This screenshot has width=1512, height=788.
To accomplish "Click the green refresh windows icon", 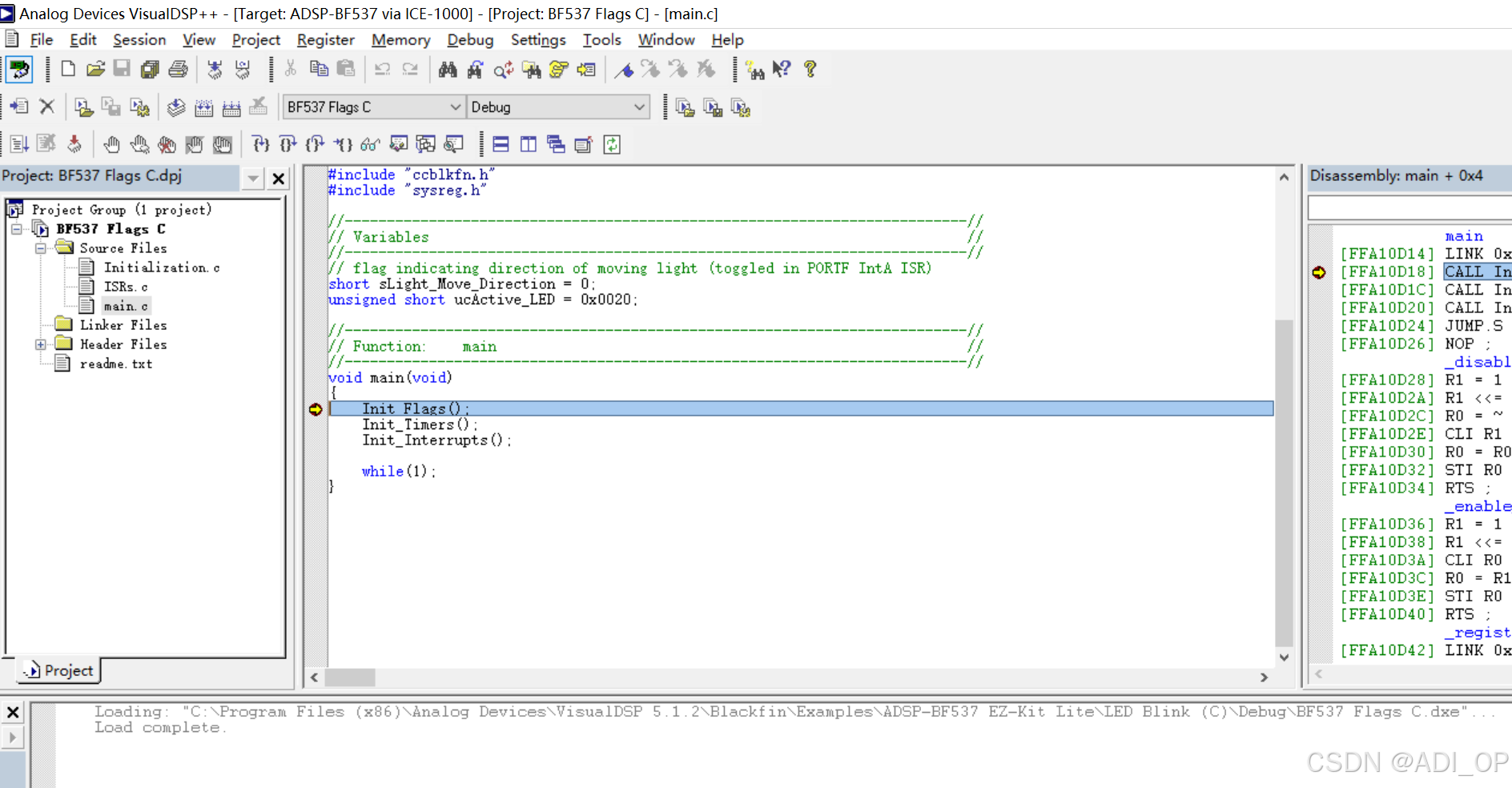I will (612, 144).
